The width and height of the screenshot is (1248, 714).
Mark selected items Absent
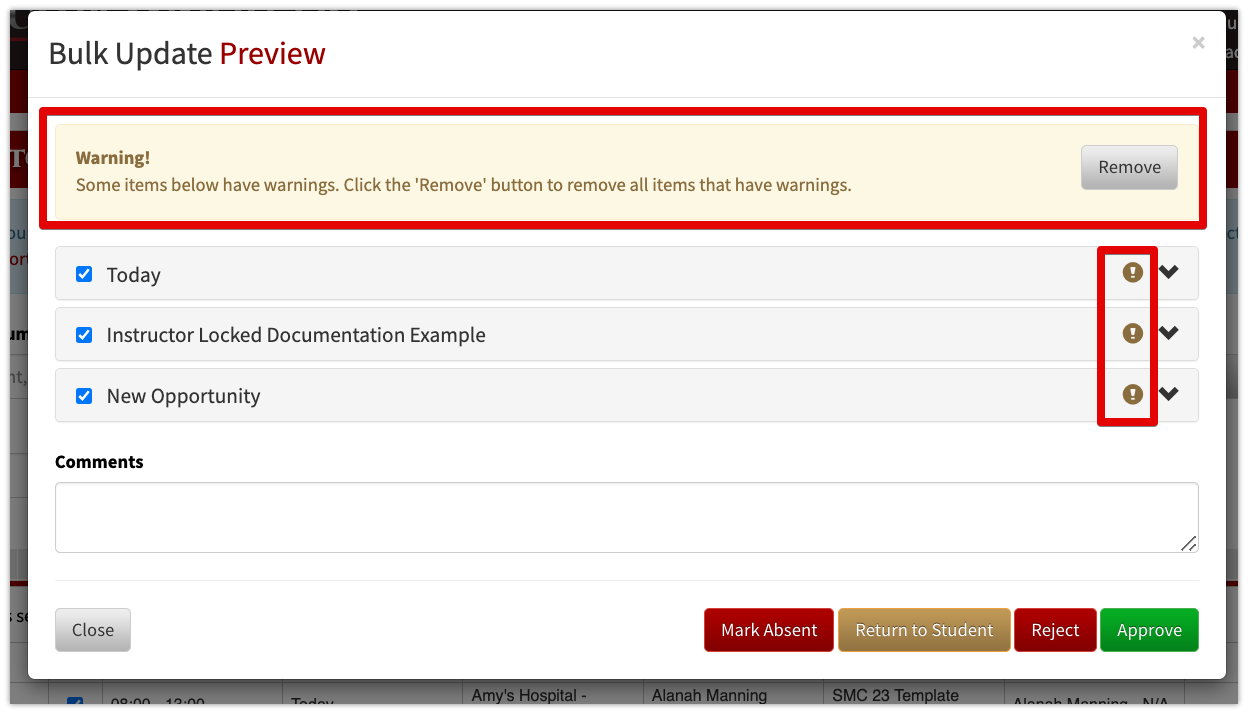coord(769,630)
